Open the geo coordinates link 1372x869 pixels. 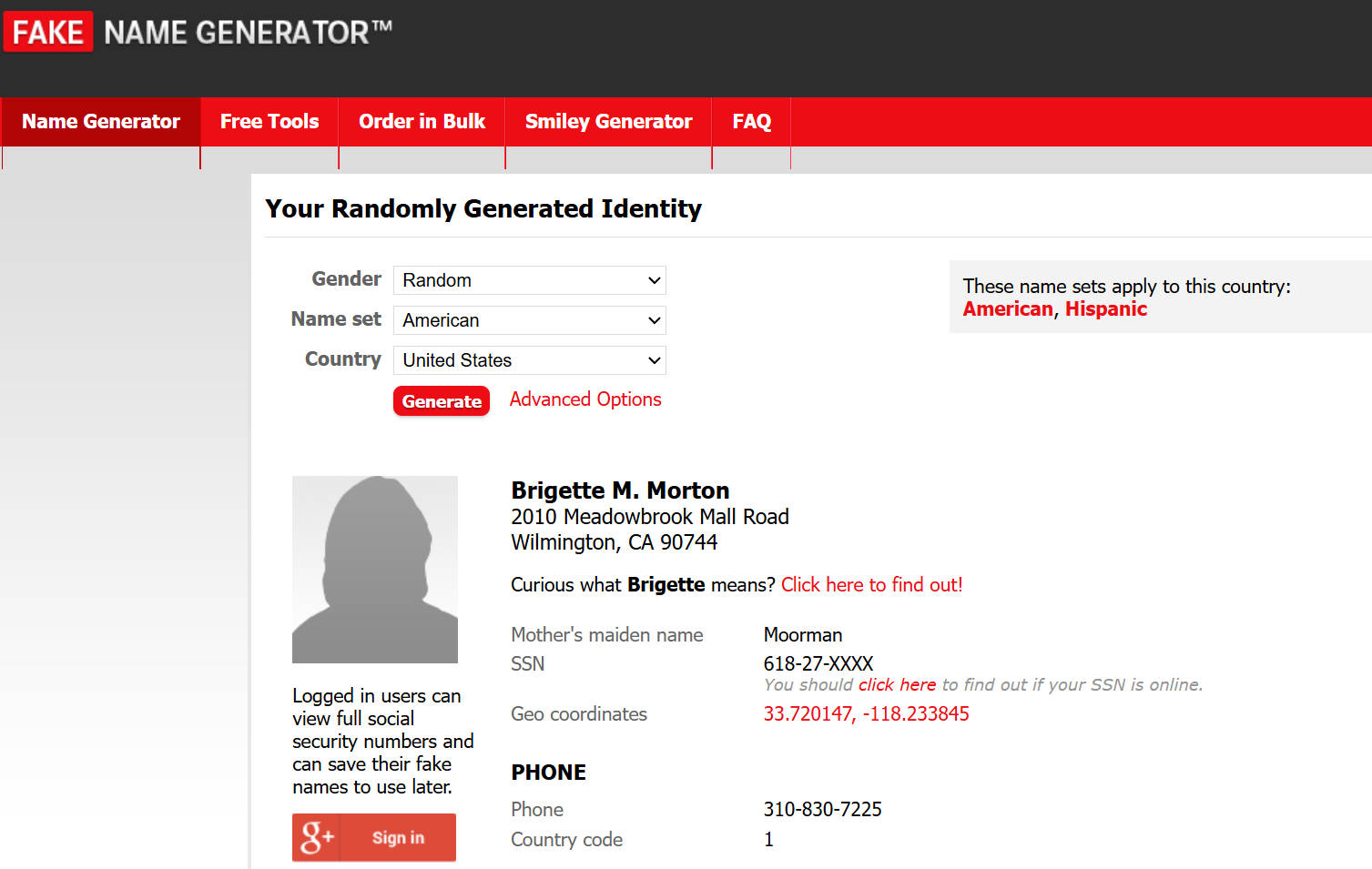(x=866, y=714)
